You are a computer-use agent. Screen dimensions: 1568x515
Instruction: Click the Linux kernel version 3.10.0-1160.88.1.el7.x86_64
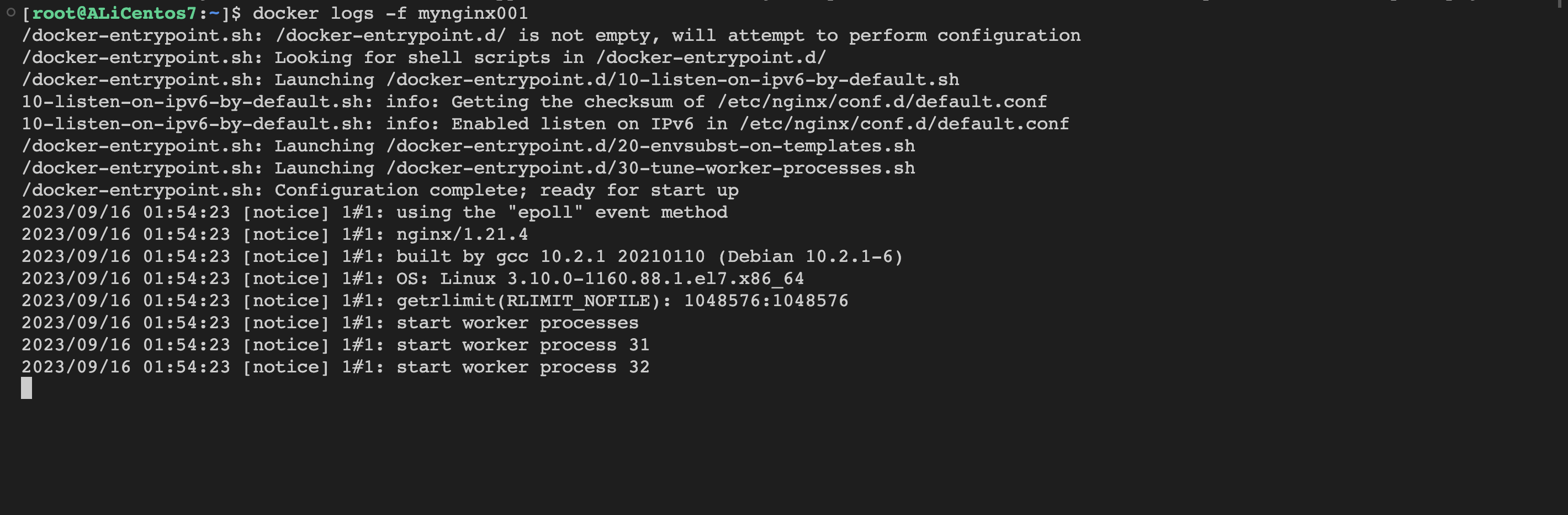click(655, 278)
